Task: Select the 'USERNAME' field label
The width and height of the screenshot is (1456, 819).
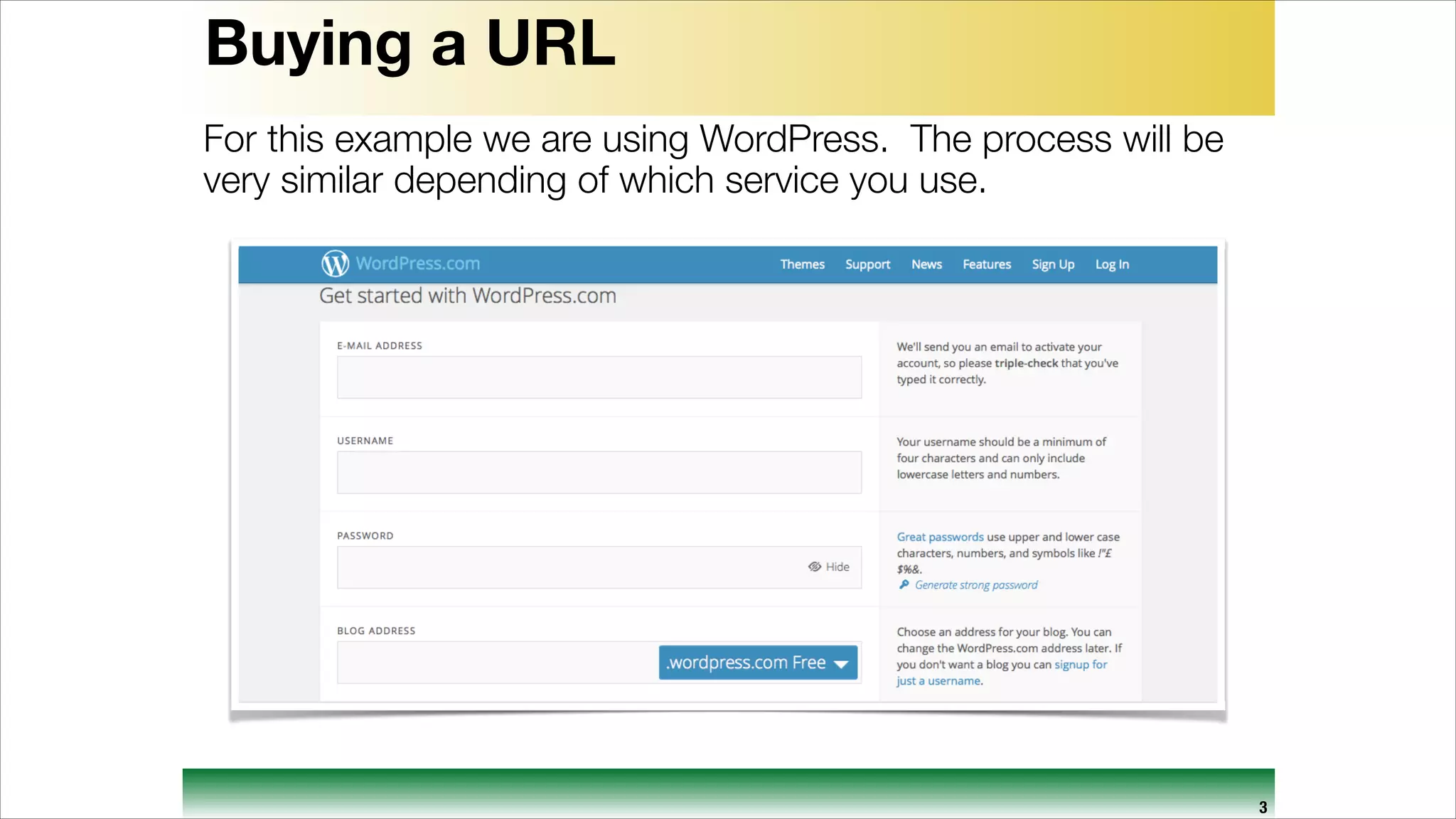Action: click(365, 441)
